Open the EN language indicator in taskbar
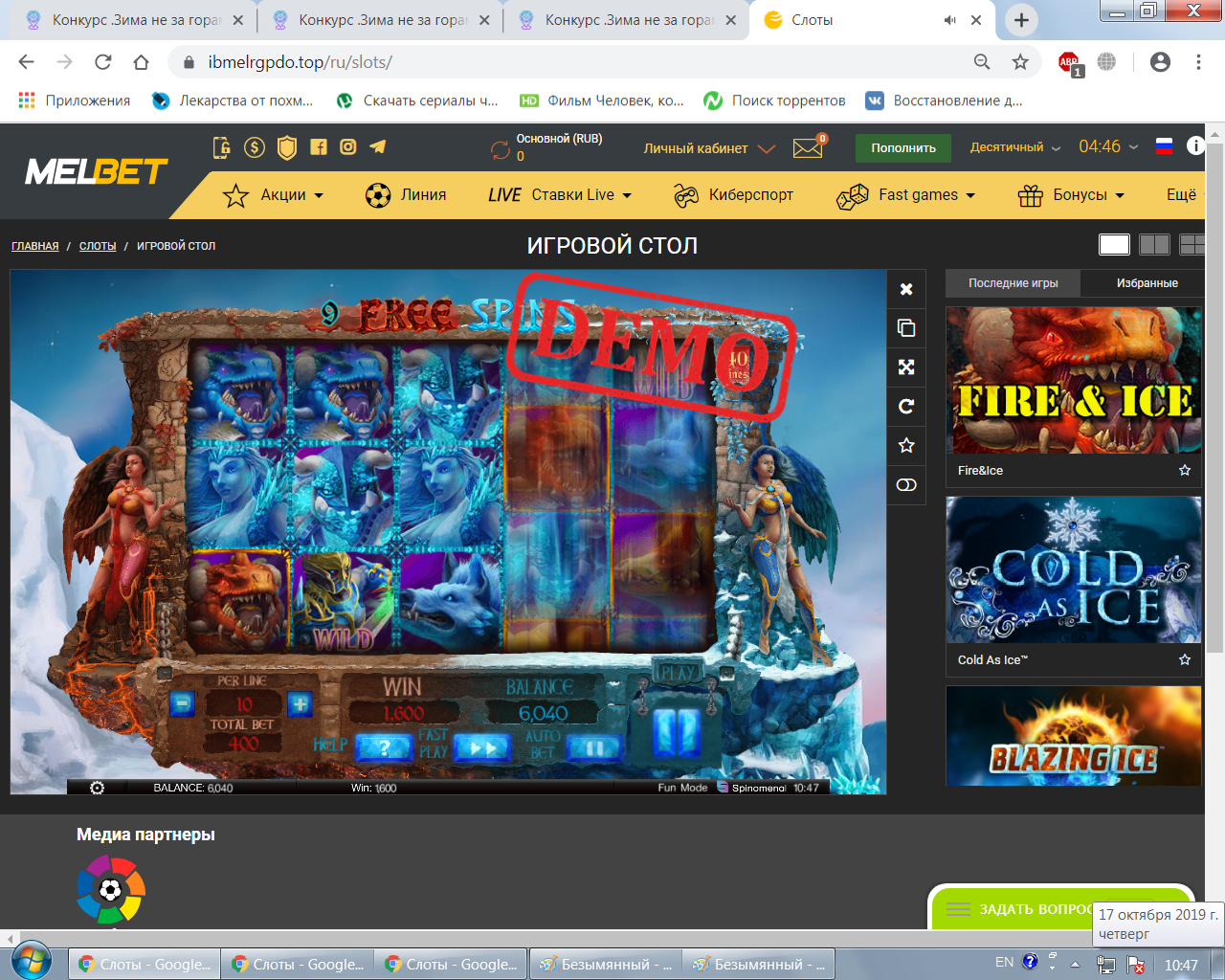Screen dimensions: 1225x980 click(x=1004, y=963)
